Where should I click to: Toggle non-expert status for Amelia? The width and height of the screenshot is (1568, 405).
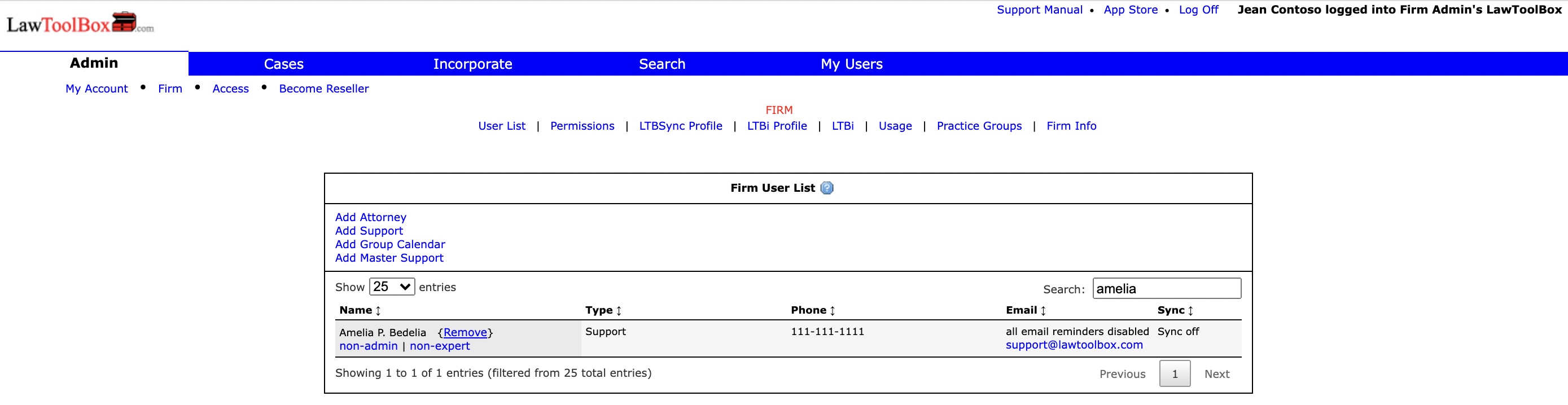tap(440, 346)
